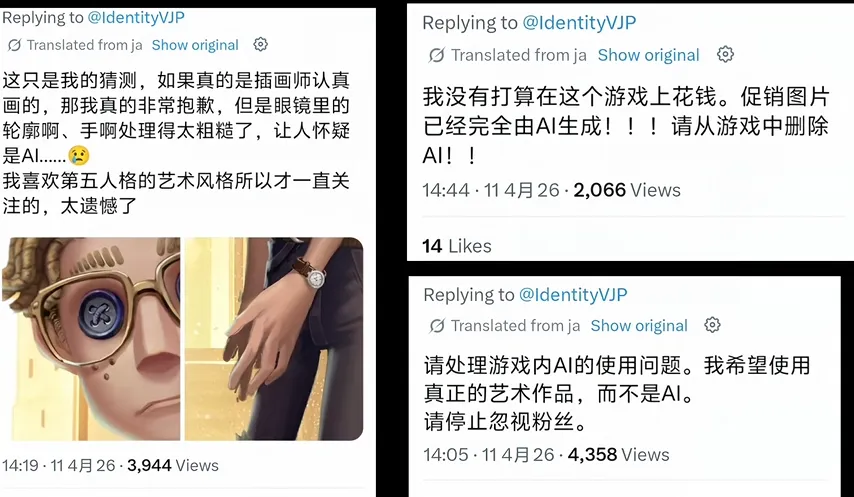Viewport: 854px width, 497px height.
Task: Click the 4,358 Views count
Action: click(x=619, y=455)
